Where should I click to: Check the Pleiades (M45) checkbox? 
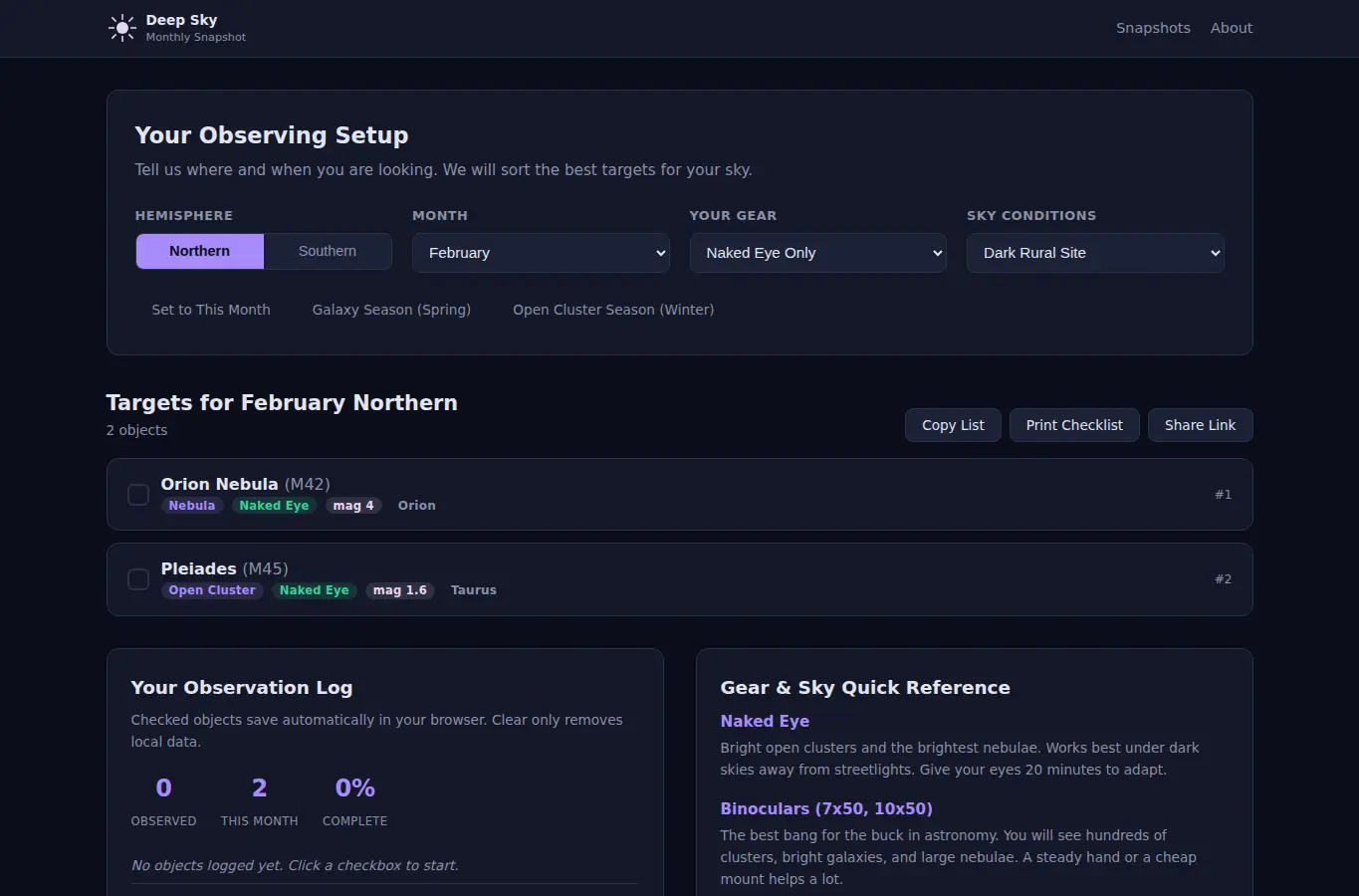click(x=138, y=579)
